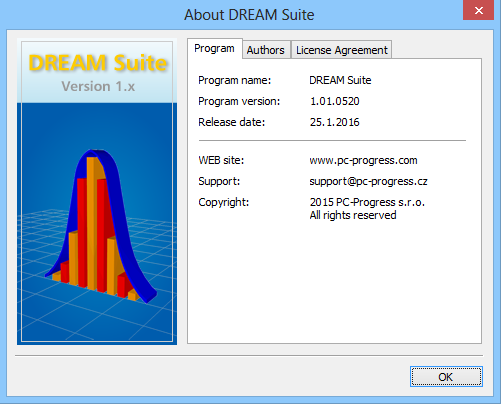Open the License Agreement tab

pos(341,50)
